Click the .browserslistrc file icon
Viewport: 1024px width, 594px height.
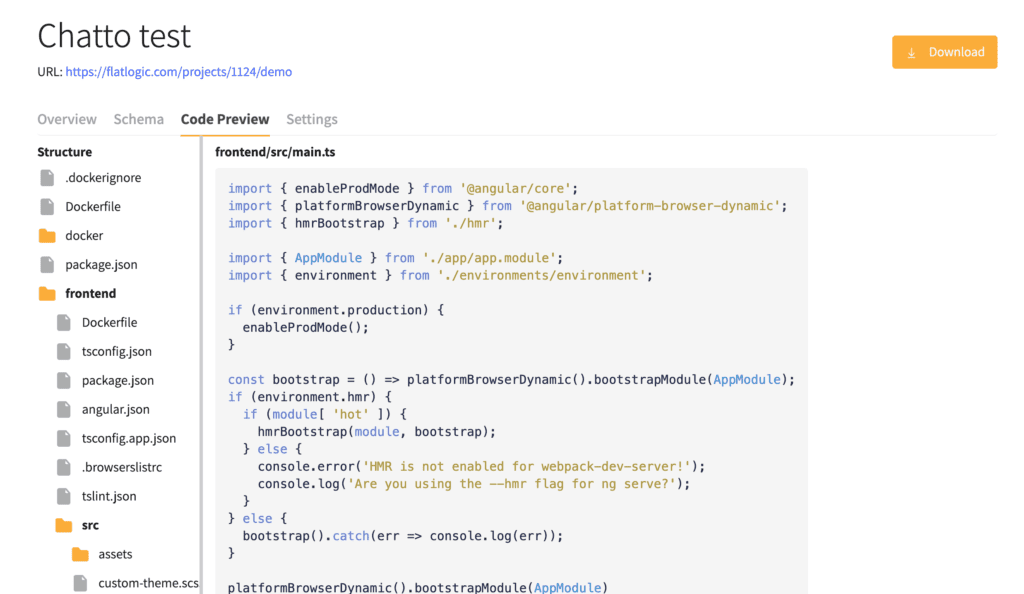coord(63,467)
